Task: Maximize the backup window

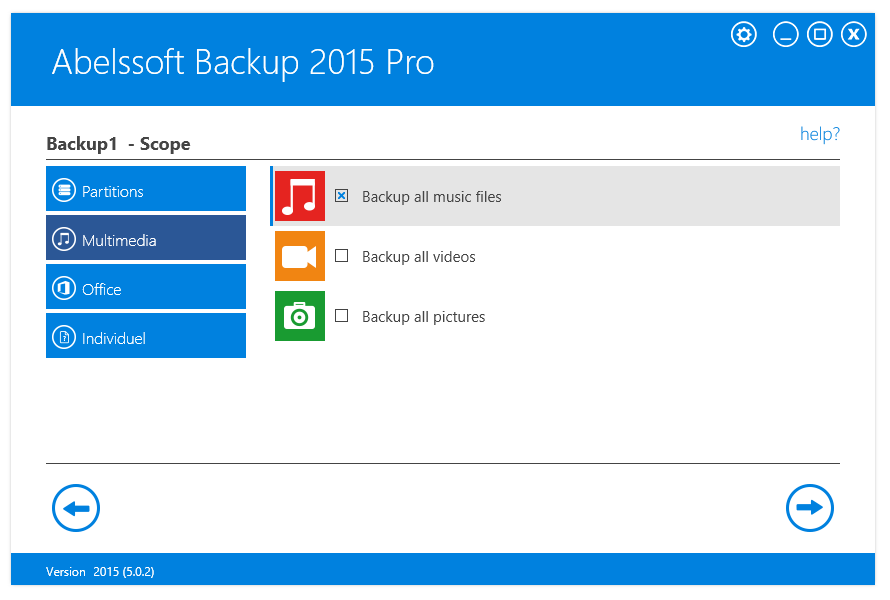Action: click(820, 35)
